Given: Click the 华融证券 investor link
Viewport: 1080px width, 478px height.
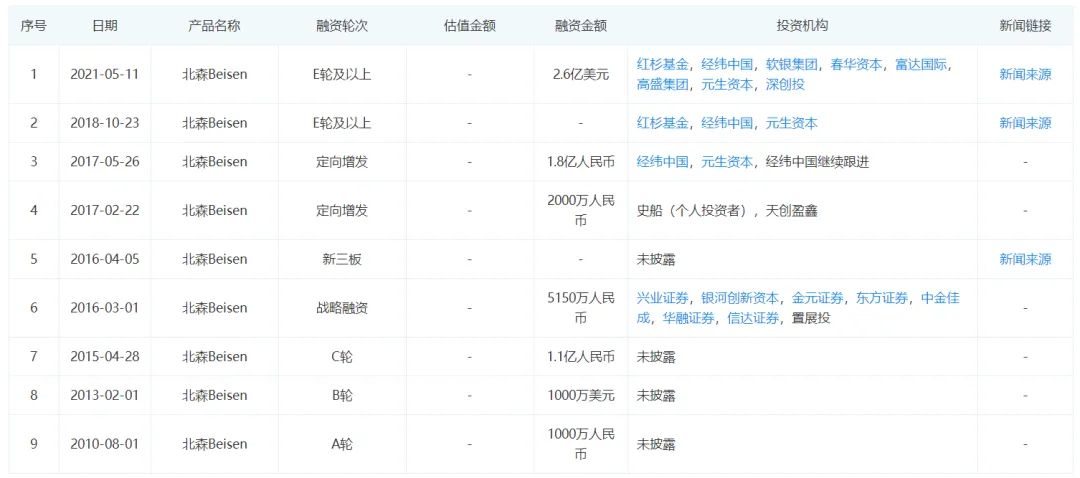Looking at the screenshot, I should (x=689, y=318).
